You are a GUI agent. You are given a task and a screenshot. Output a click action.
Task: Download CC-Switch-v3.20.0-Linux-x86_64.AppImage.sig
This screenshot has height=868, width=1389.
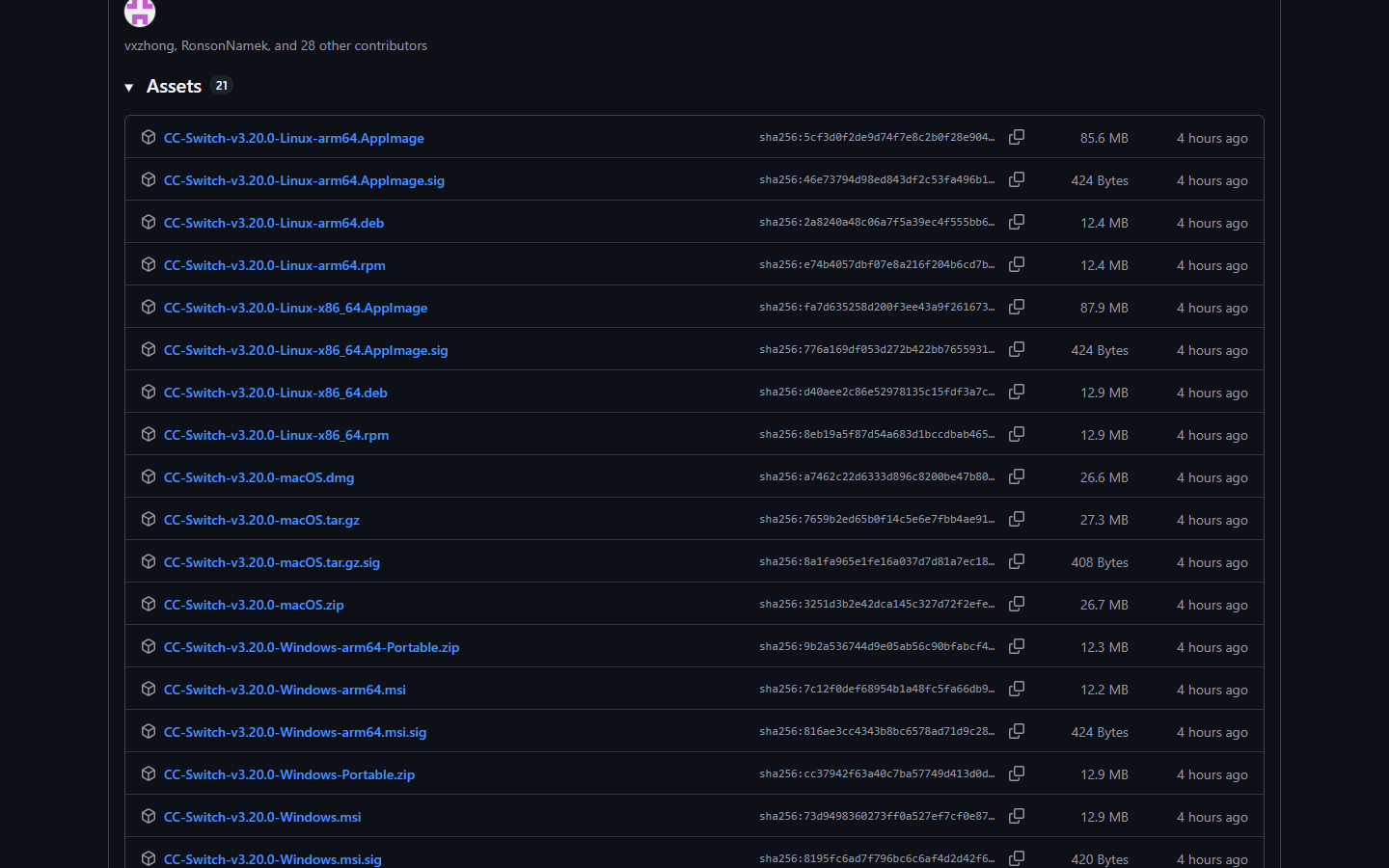coord(306,350)
